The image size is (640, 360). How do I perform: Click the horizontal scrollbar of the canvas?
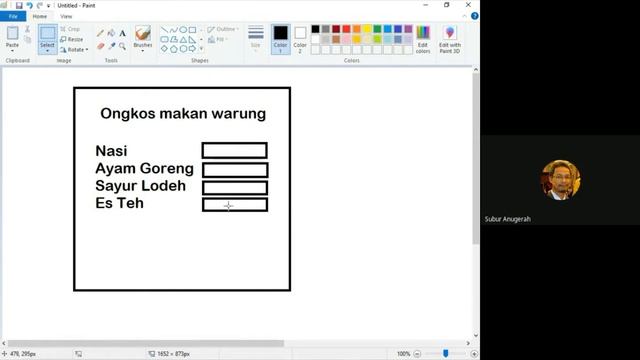click(145, 343)
